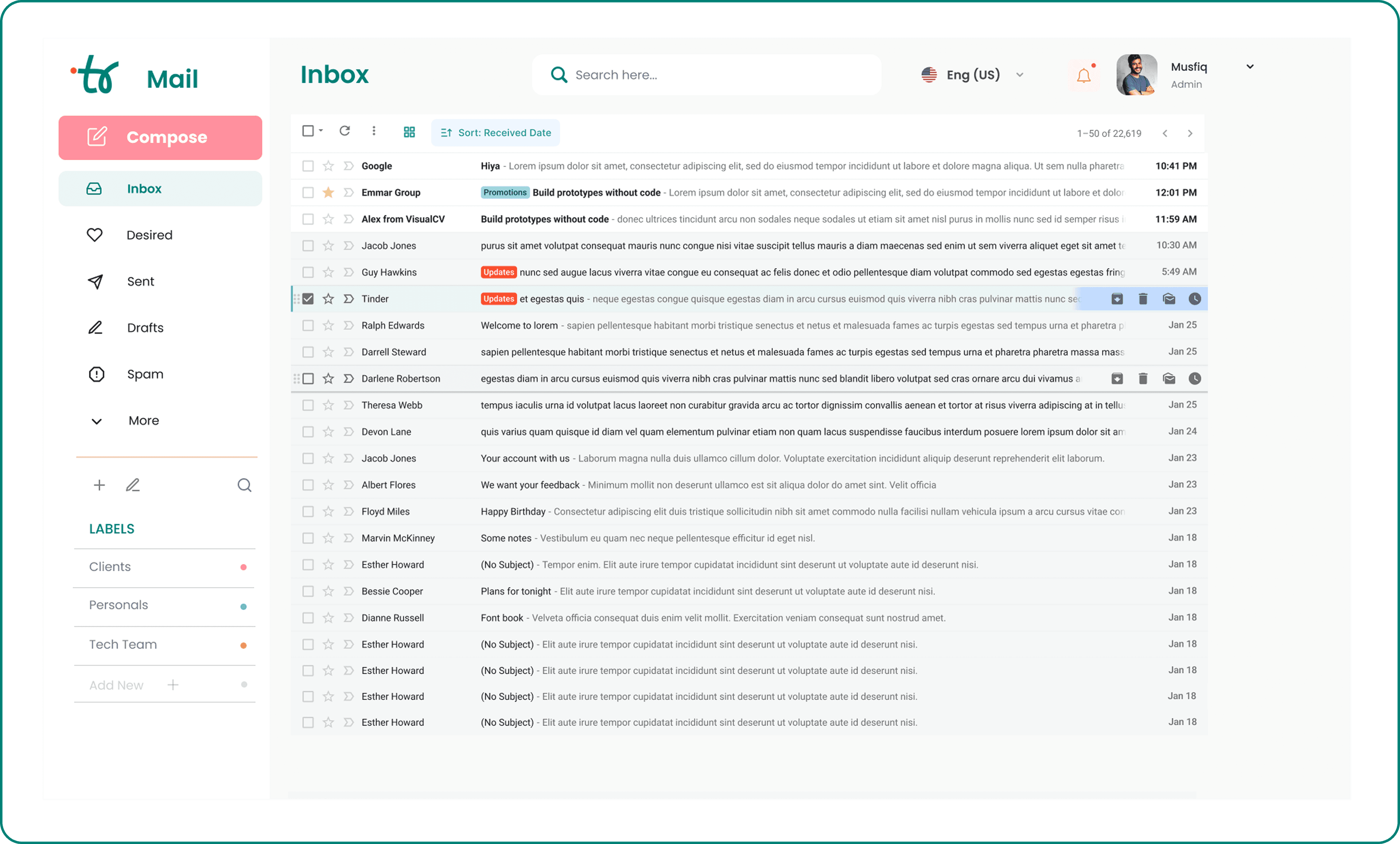Open the three-dot more options menu
Viewport: 1400px width, 844px height.
point(374,131)
